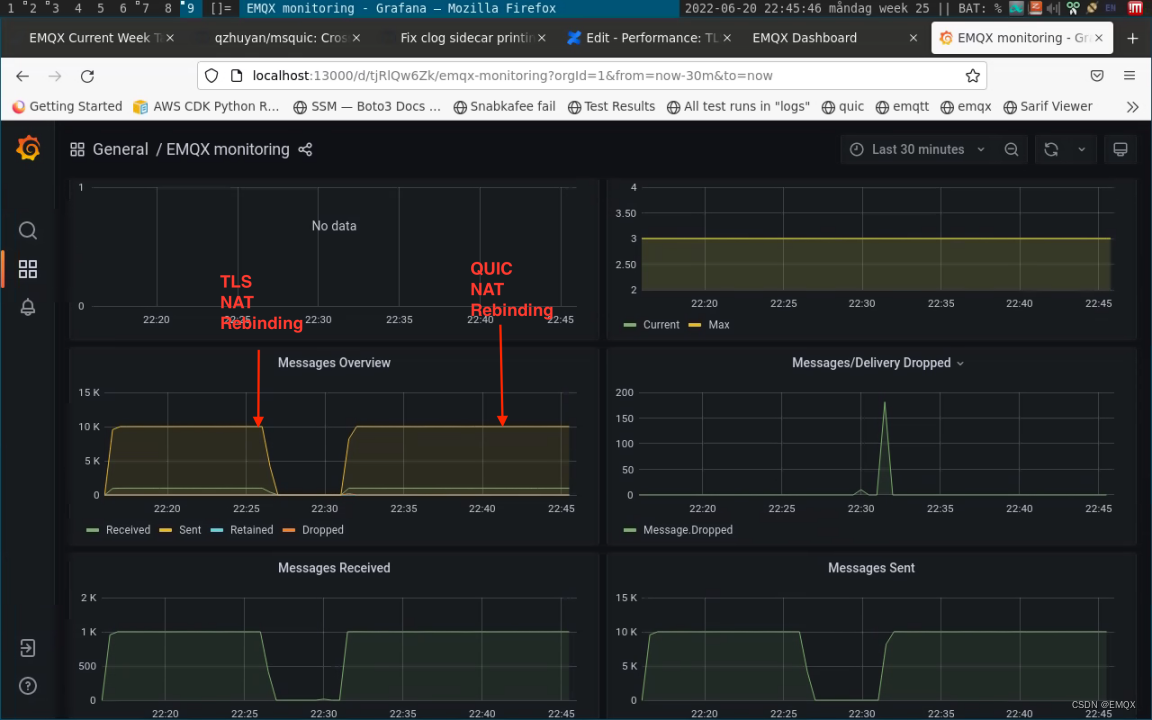The width and height of the screenshot is (1152, 720).
Task: Click the sign-in icon in sidebar
Action: [x=28, y=648]
